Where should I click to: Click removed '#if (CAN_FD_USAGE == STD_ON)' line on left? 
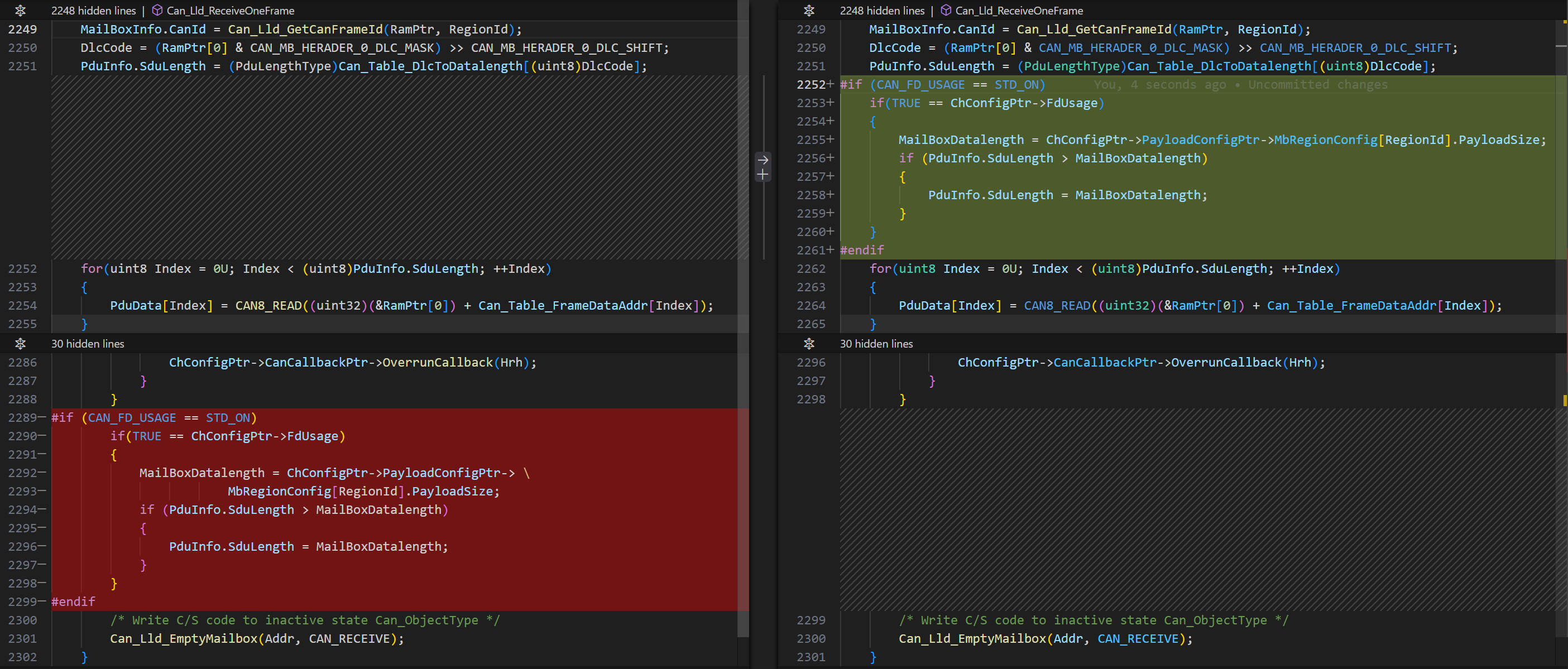pos(154,418)
